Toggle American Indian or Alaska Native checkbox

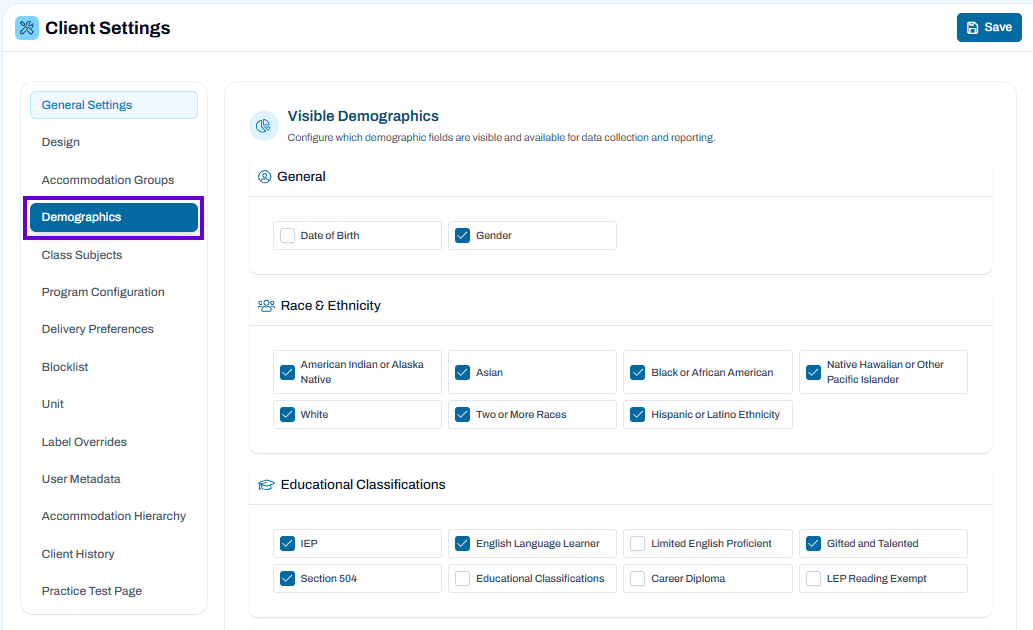pyautogui.click(x=287, y=372)
